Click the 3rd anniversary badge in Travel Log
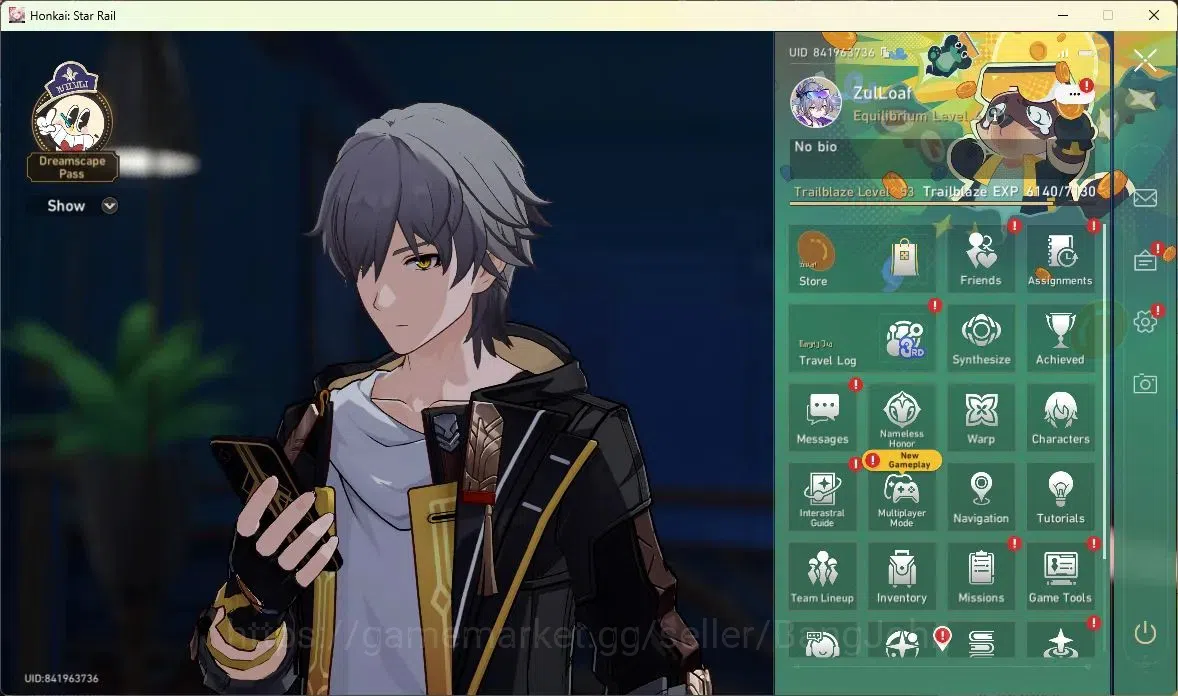This screenshot has height=696, width=1178. (x=905, y=339)
